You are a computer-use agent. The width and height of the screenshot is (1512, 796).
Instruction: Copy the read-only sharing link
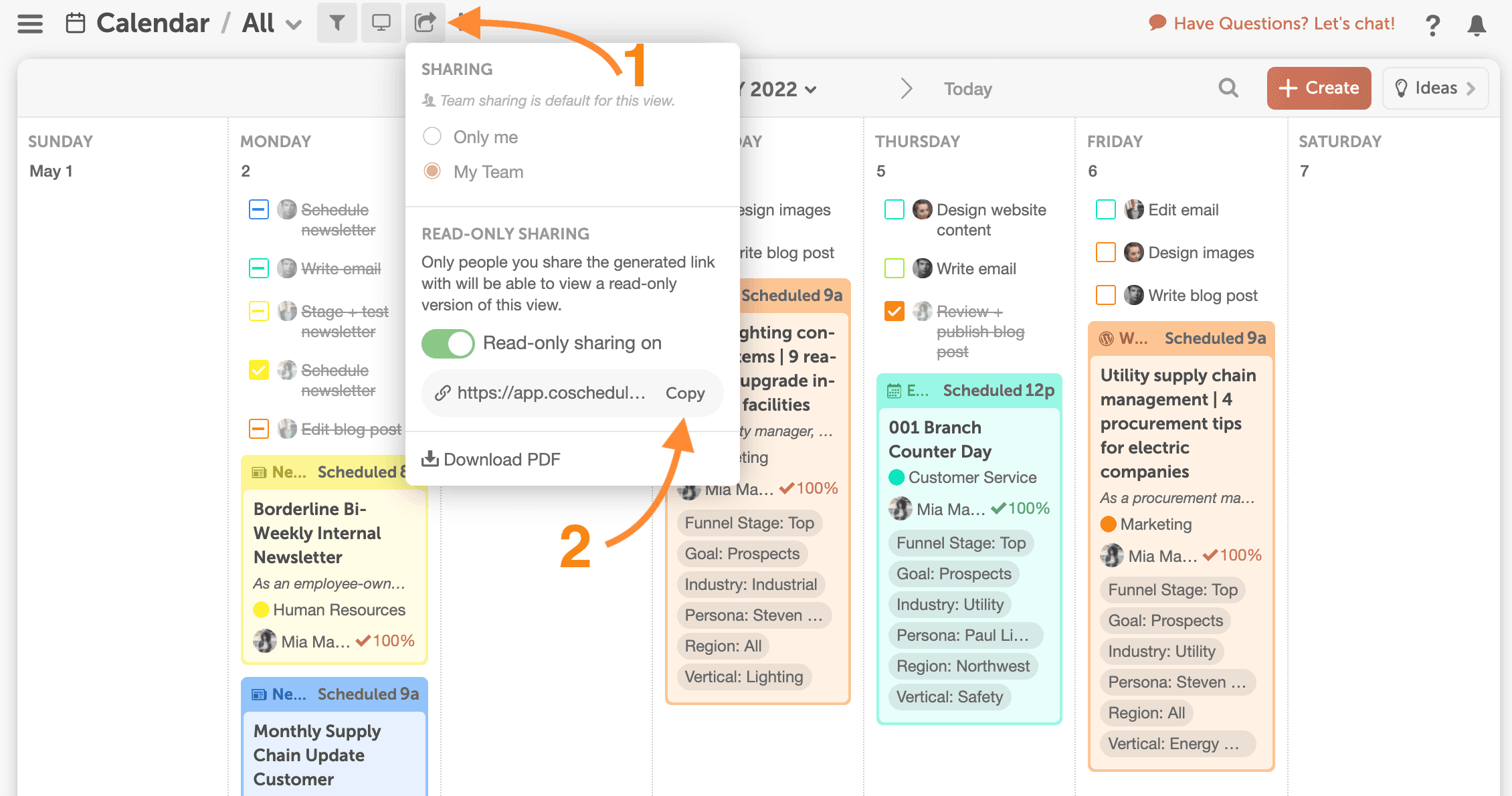(685, 393)
